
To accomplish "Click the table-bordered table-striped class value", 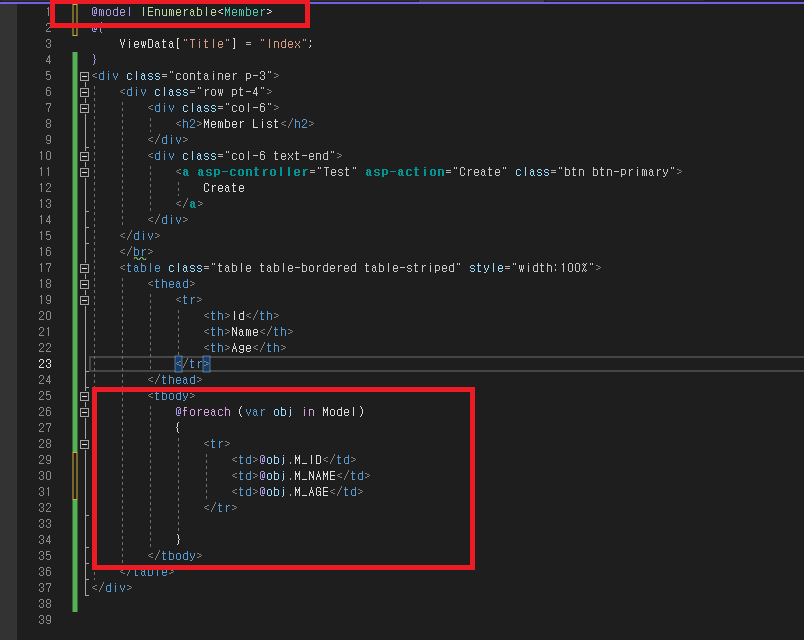I will tap(358, 268).
